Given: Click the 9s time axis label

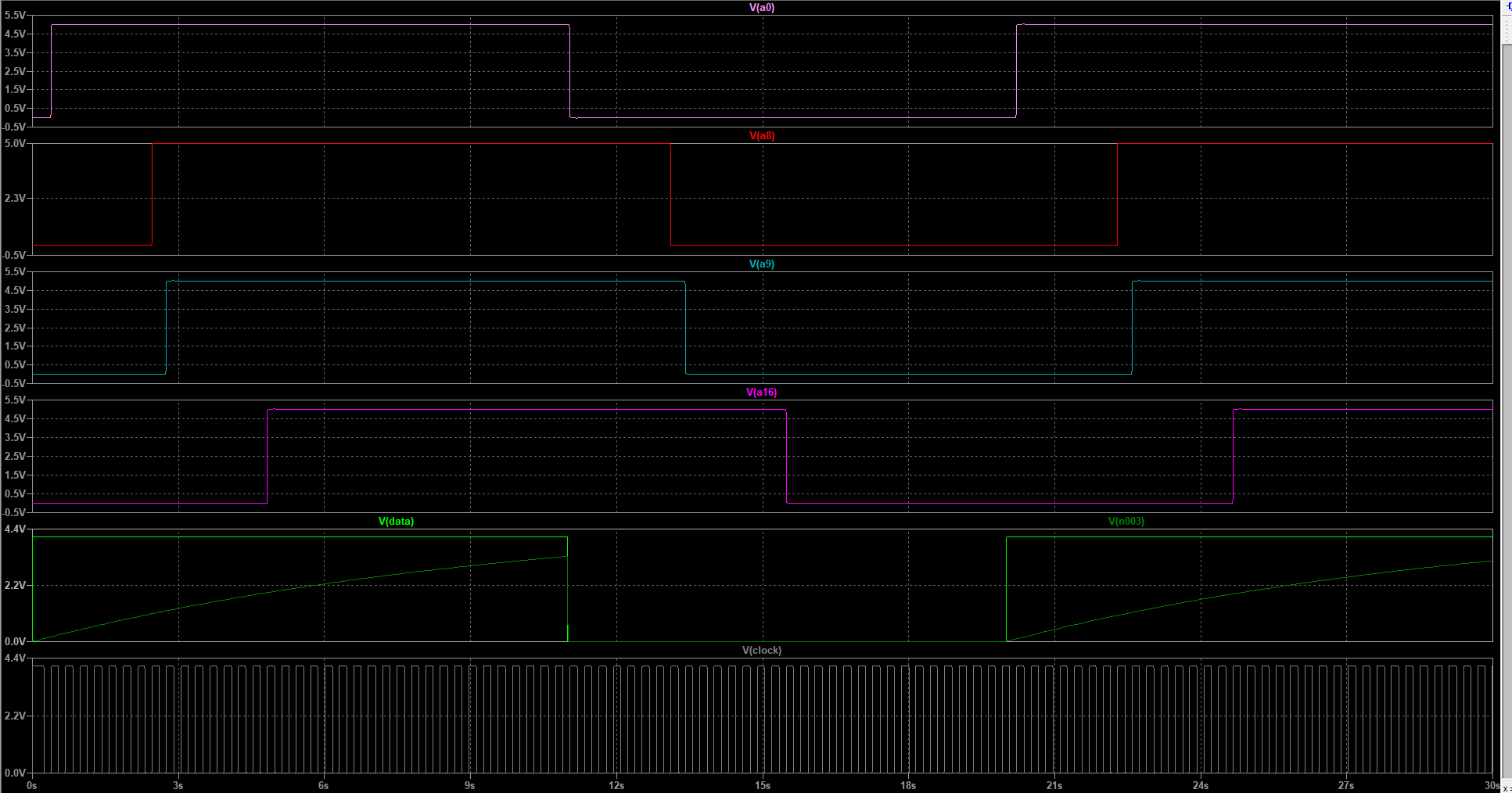Looking at the screenshot, I should click(469, 785).
